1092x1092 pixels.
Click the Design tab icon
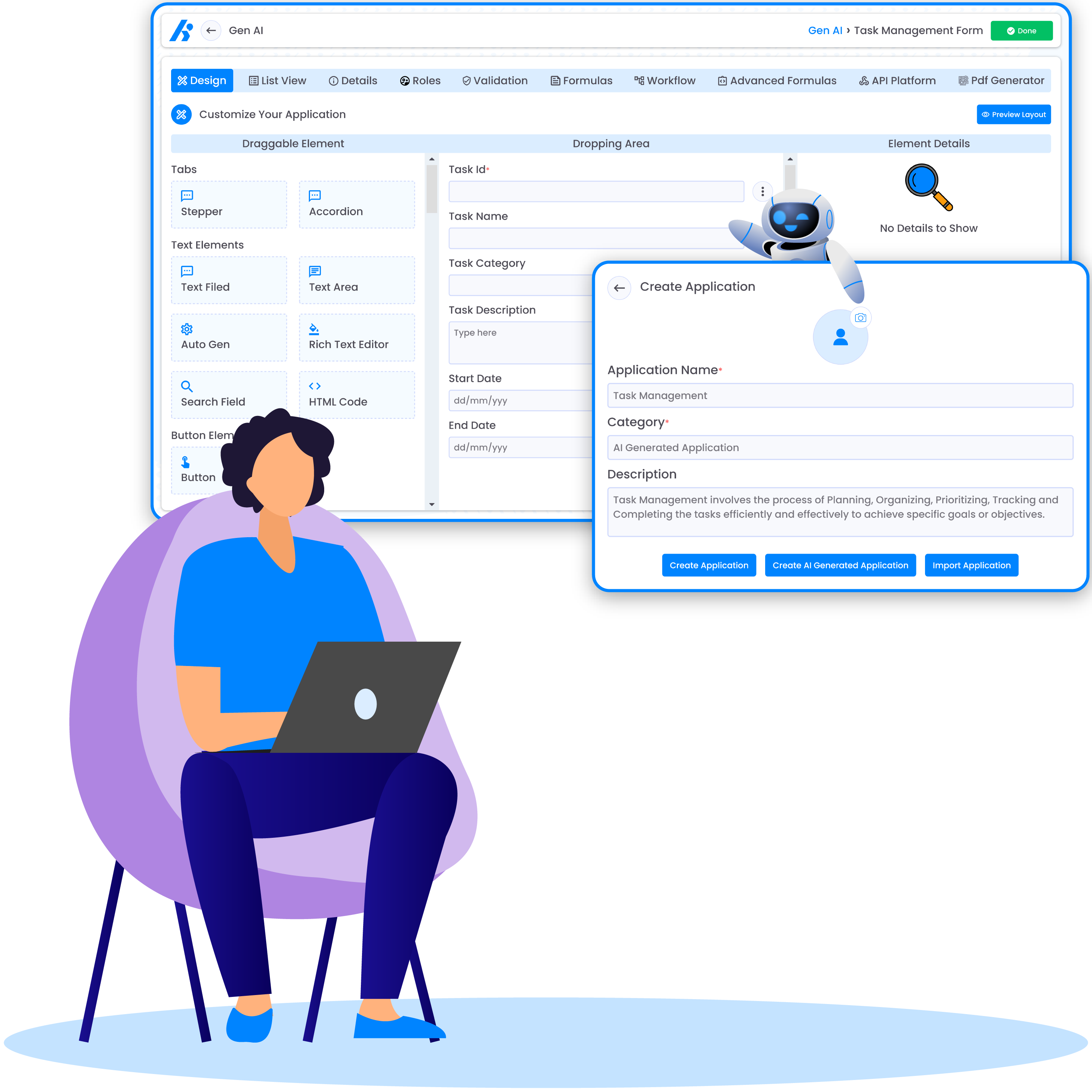183,80
